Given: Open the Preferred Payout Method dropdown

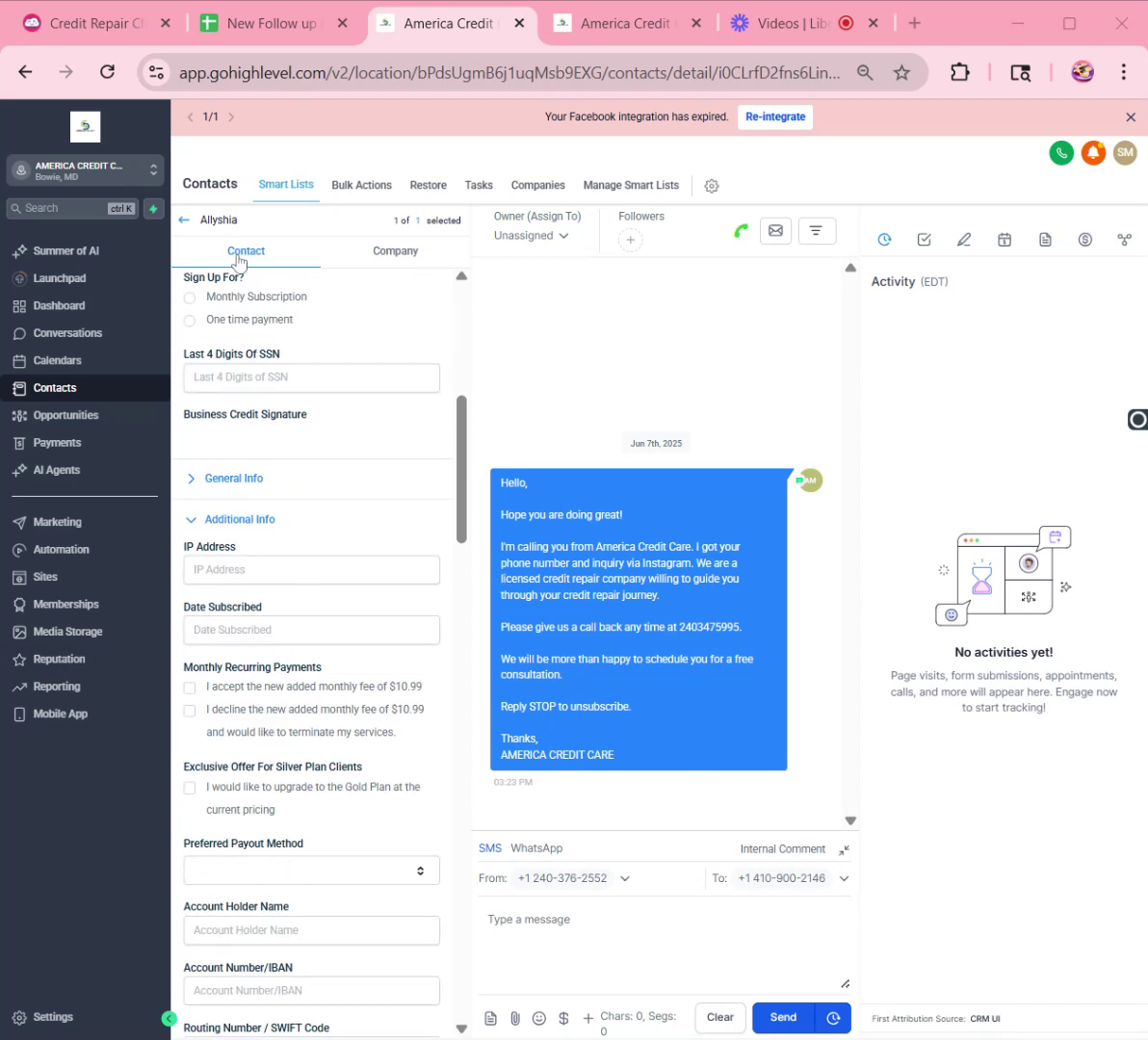Looking at the screenshot, I should click(x=311, y=871).
